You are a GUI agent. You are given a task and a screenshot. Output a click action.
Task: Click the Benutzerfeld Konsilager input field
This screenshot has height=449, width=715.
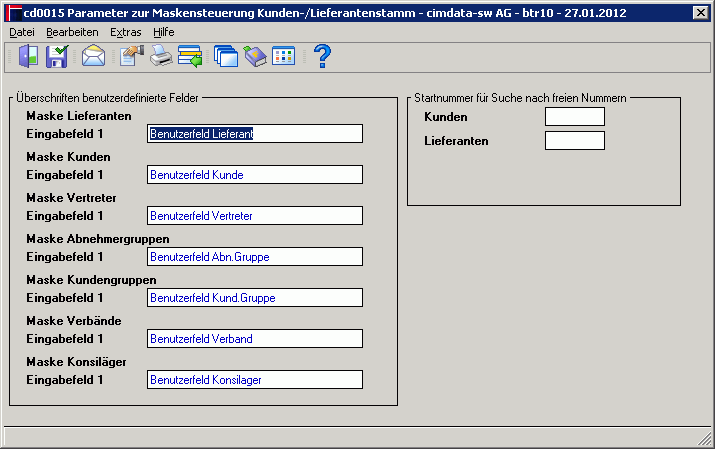point(255,380)
